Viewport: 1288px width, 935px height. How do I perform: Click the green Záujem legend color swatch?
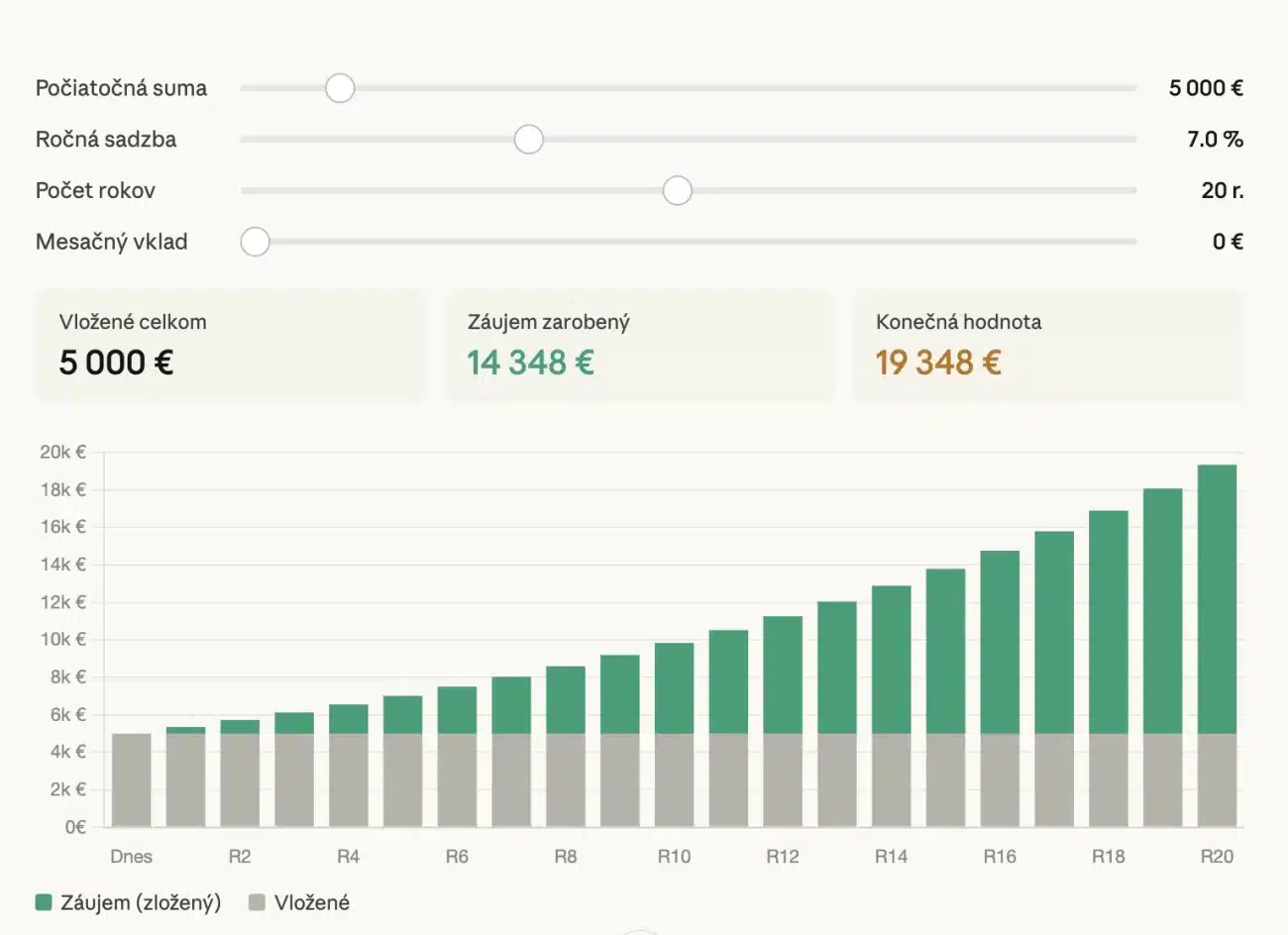coord(44,902)
